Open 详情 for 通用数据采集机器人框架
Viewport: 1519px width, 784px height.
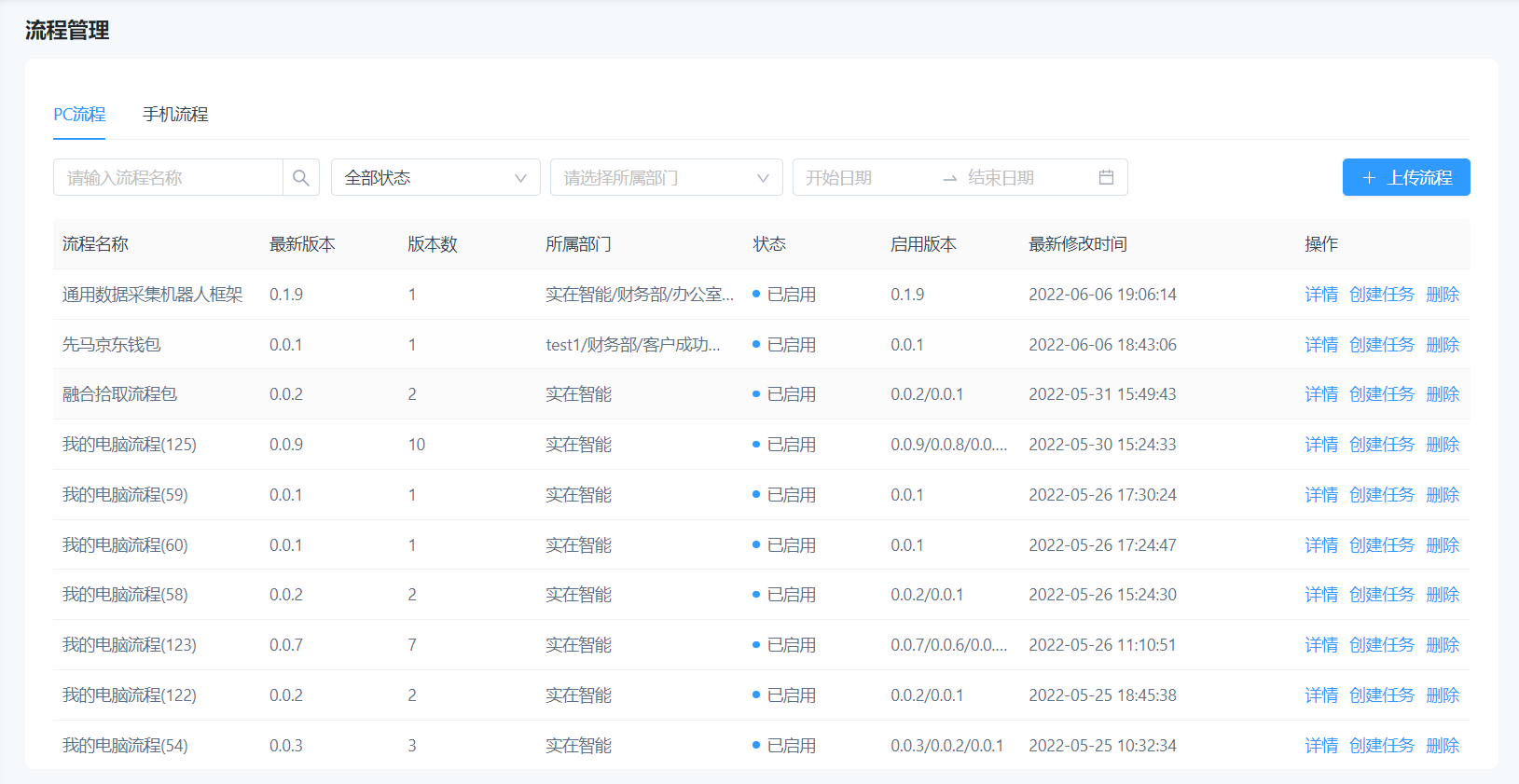1320,295
